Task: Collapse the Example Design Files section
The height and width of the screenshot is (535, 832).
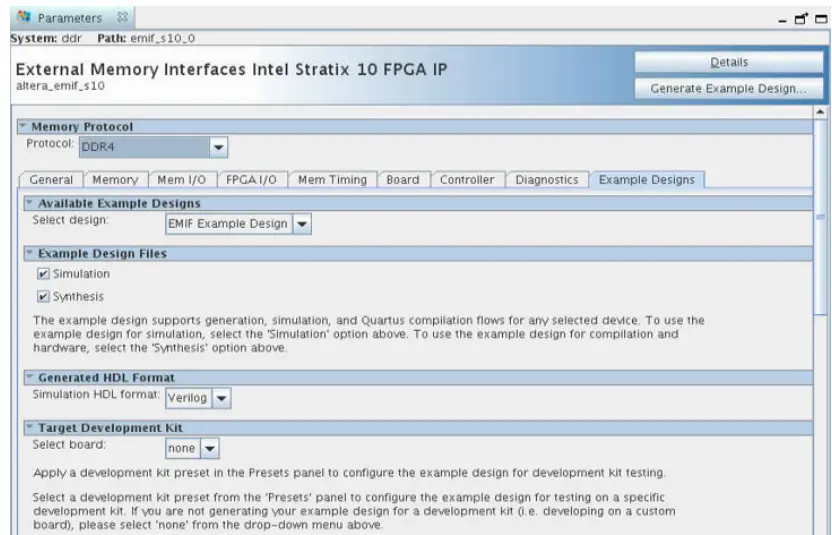Action: coord(30,253)
